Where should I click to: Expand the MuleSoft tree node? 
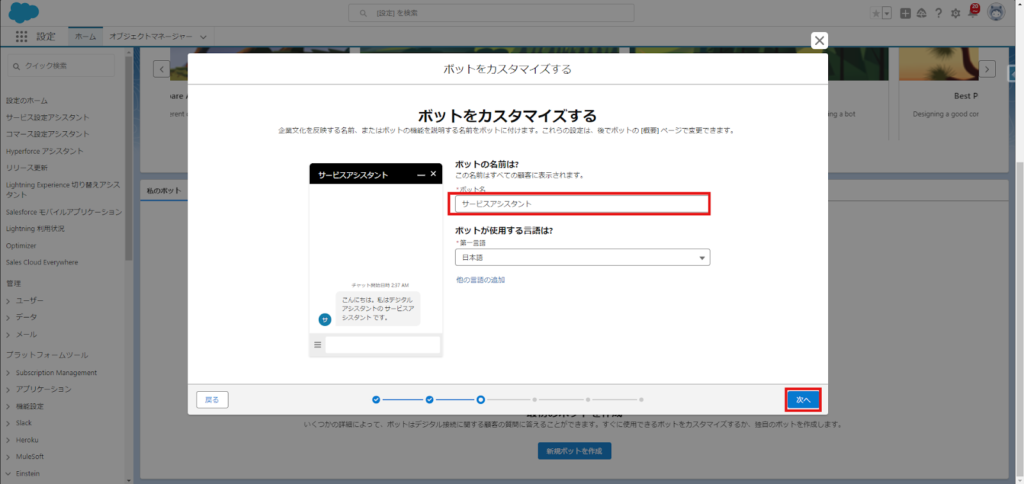pyautogui.click(x=8, y=457)
